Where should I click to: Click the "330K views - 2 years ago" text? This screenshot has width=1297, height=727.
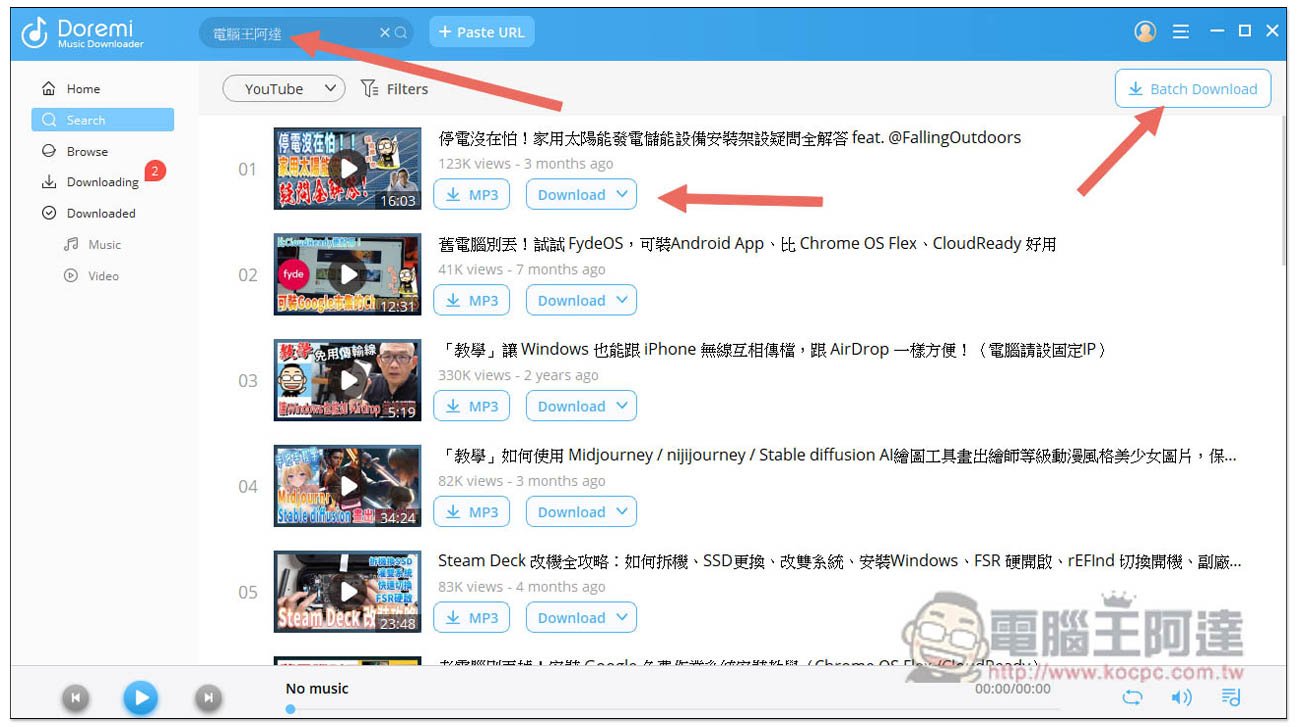click(518, 375)
